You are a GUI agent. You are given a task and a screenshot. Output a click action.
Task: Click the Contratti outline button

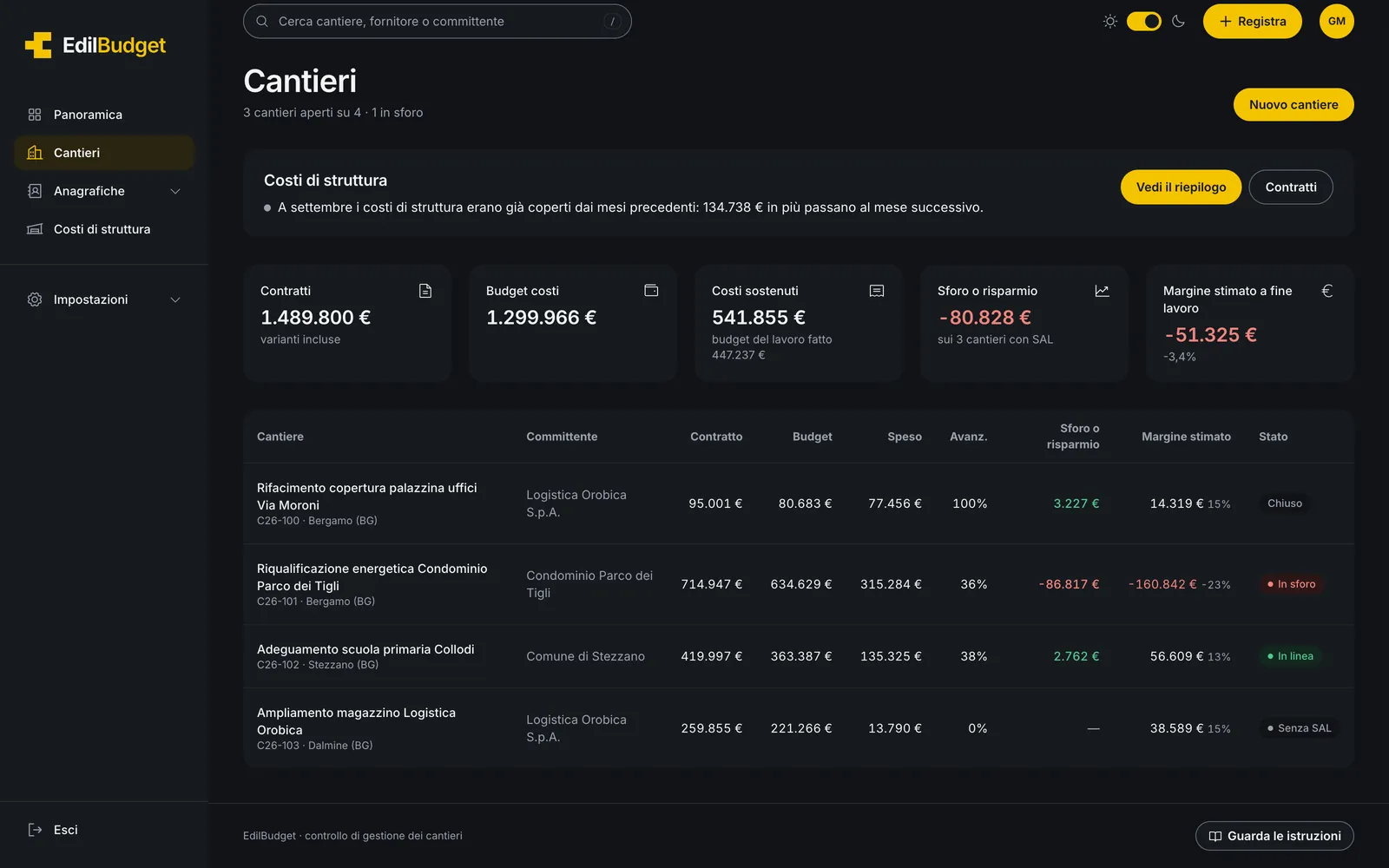tap(1291, 187)
